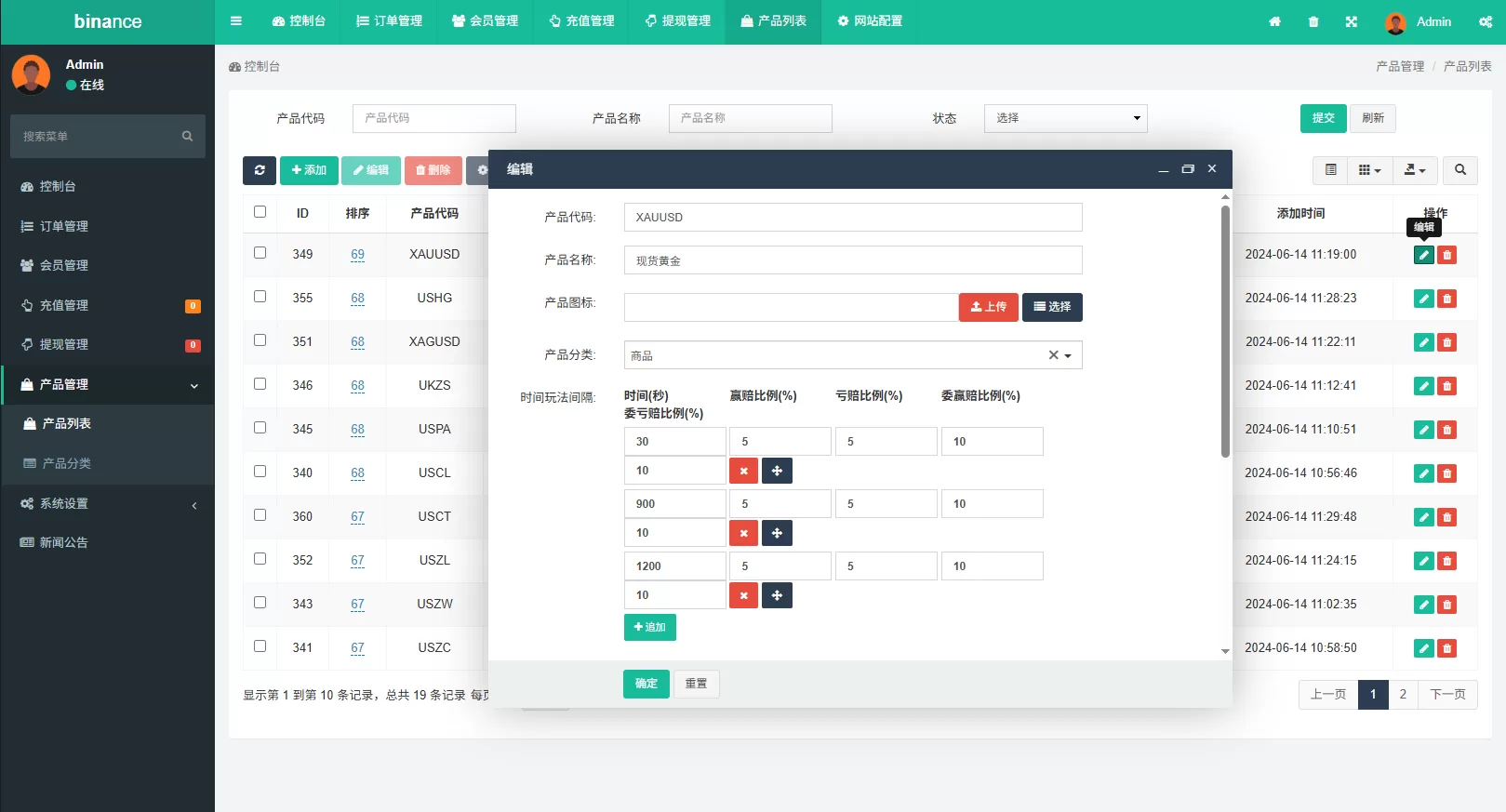Click the 确定 confirm button
Screen dimensions: 1506x812
(x=646, y=684)
